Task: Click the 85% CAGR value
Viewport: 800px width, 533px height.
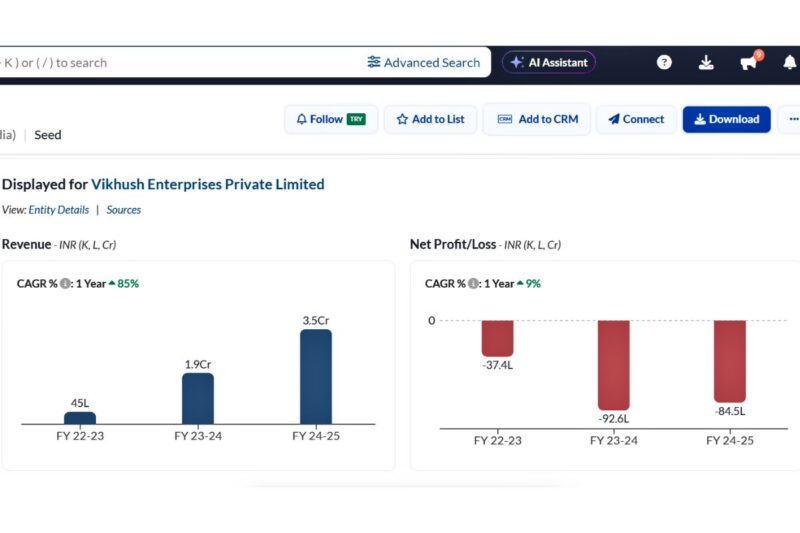Action: (128, 284)
